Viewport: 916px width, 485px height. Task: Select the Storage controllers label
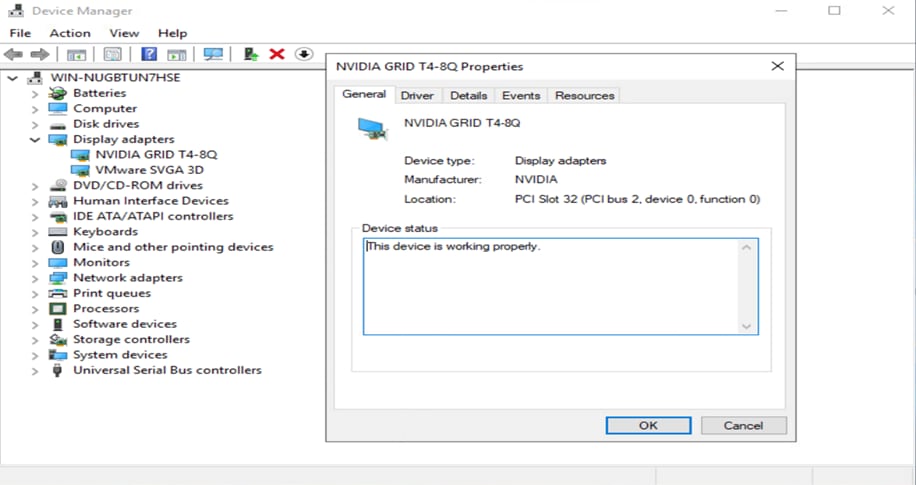pyautogui.click(x=131, y=340)
